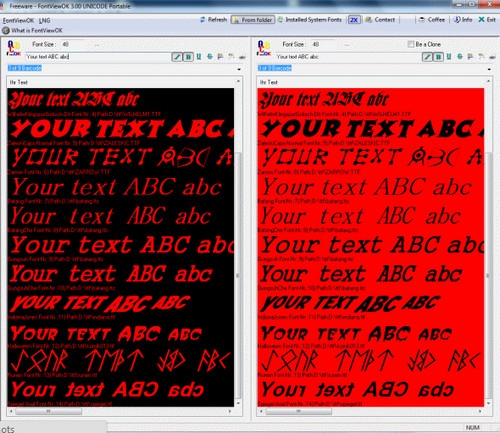Show Installed System Fonts
Screen dimensions: 500x433
pyautogui.click(x=310, y=20)
